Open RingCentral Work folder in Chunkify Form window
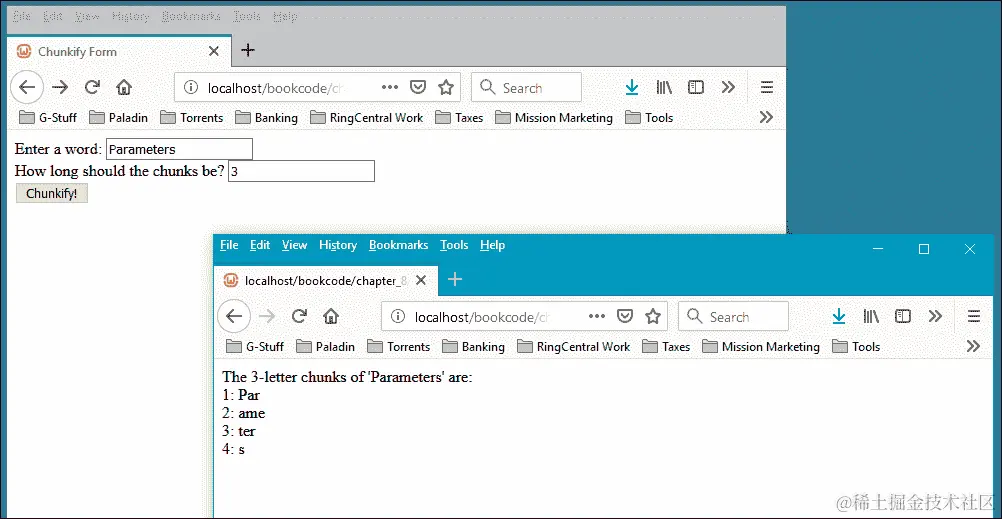Image resolution: width=1002 pixels, height=519 pixels. 366,118
